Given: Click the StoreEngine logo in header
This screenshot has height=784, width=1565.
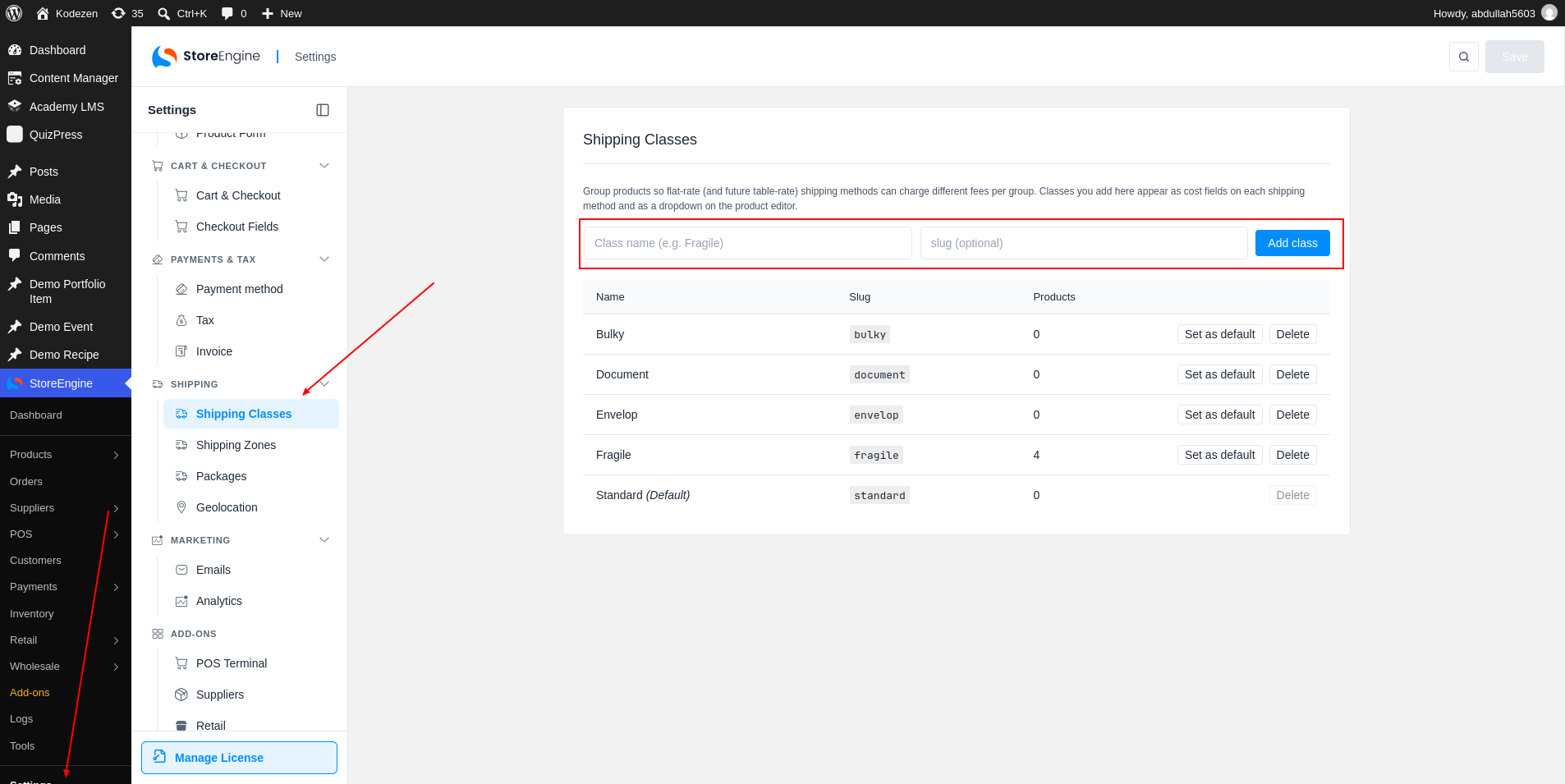Looking at the screenshot, I should click(x=206, y=57).
